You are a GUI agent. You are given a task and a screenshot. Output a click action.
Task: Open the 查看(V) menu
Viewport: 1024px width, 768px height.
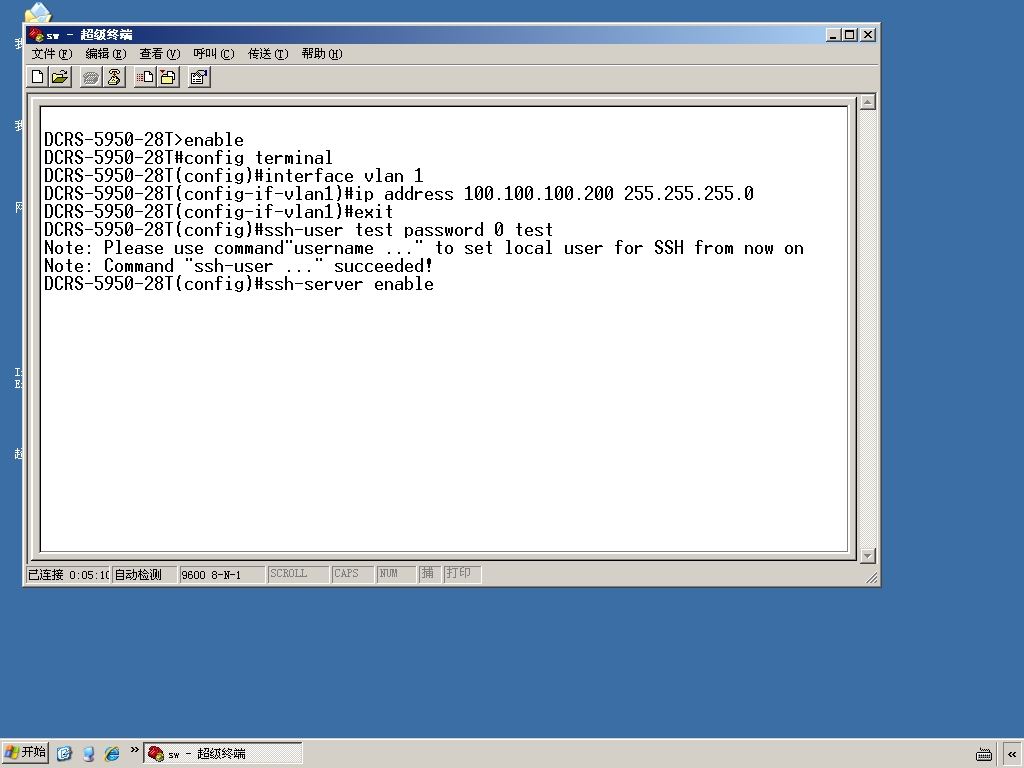pyautogui.click(x=159, y=54)
